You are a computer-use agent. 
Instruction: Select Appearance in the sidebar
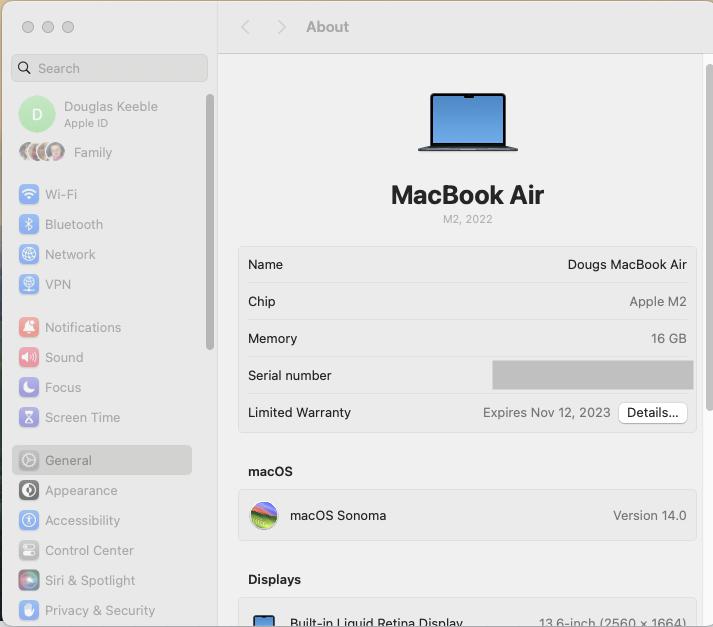[x=81, y=491]
